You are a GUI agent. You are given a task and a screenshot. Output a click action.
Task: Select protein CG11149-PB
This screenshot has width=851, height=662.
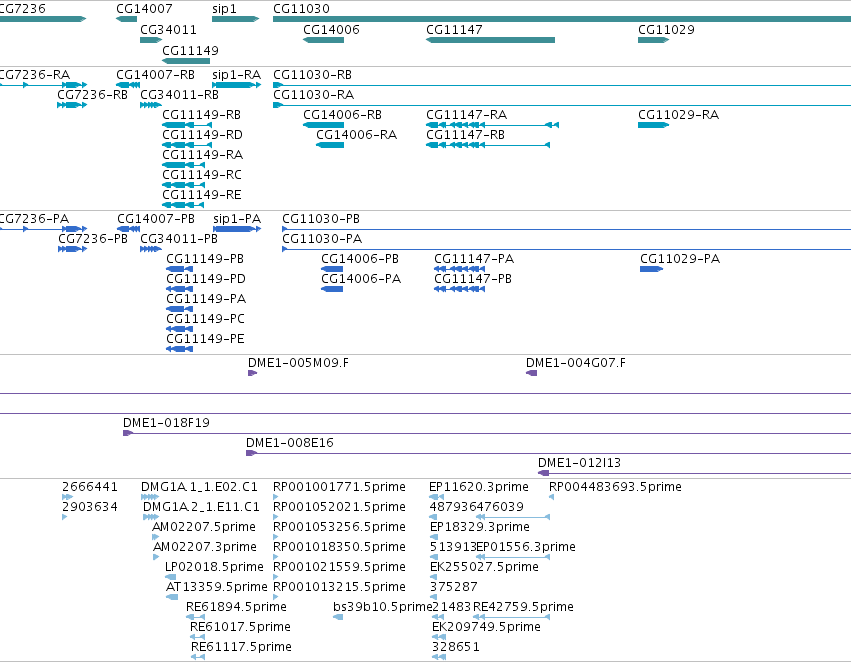click(x=180, y=269)
